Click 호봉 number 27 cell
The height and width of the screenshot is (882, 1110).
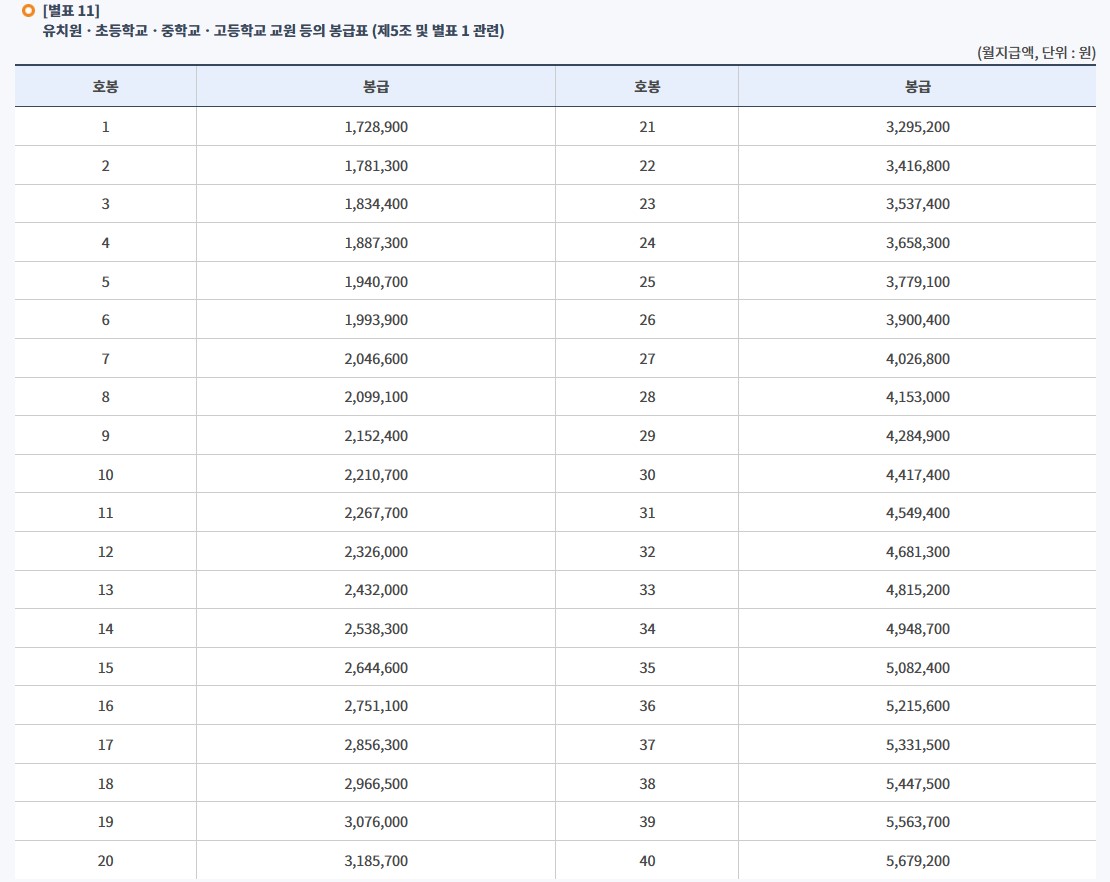pos(647,359)
